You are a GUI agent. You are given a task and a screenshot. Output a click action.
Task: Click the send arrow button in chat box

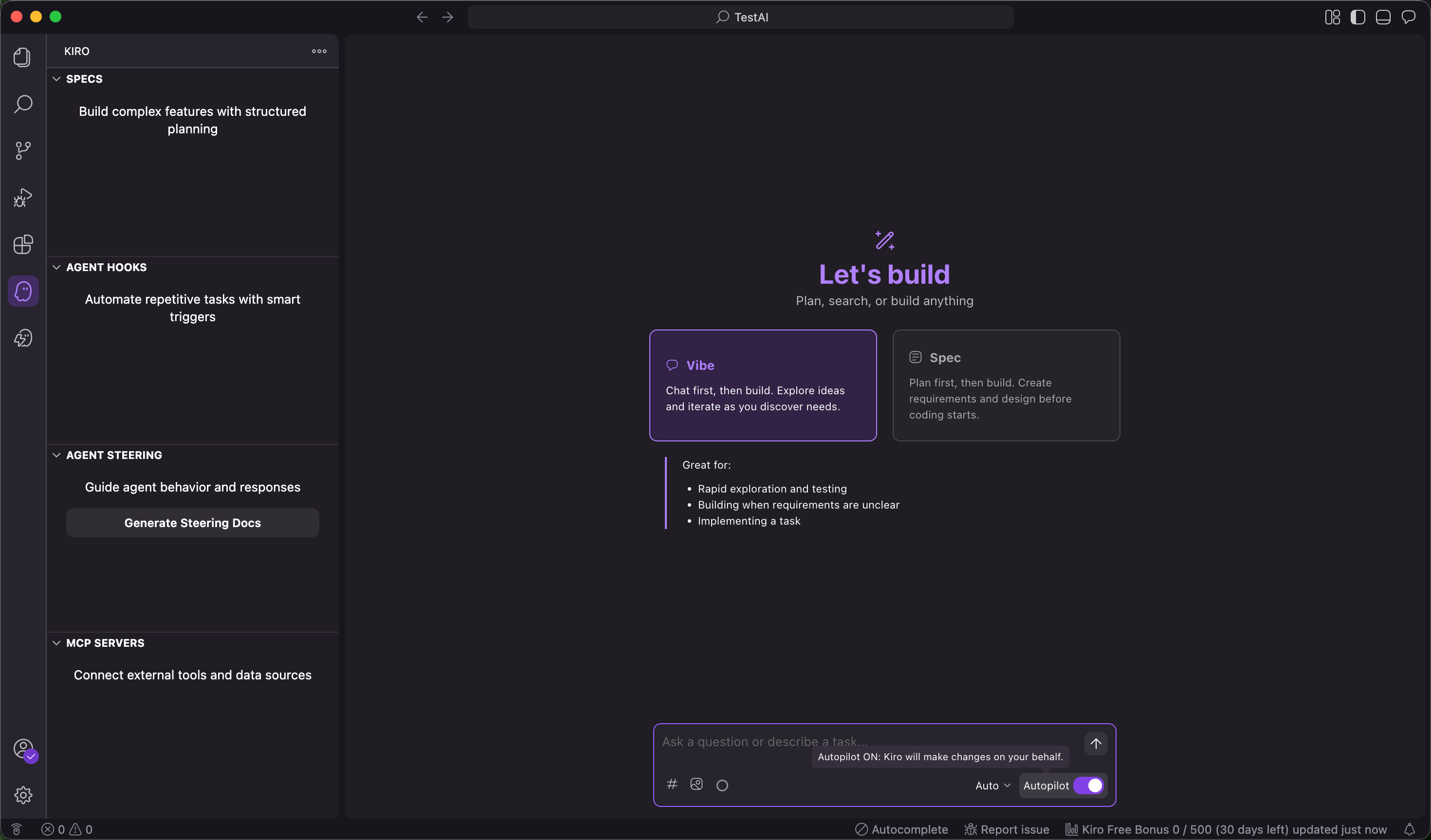tap(1095, 744)
